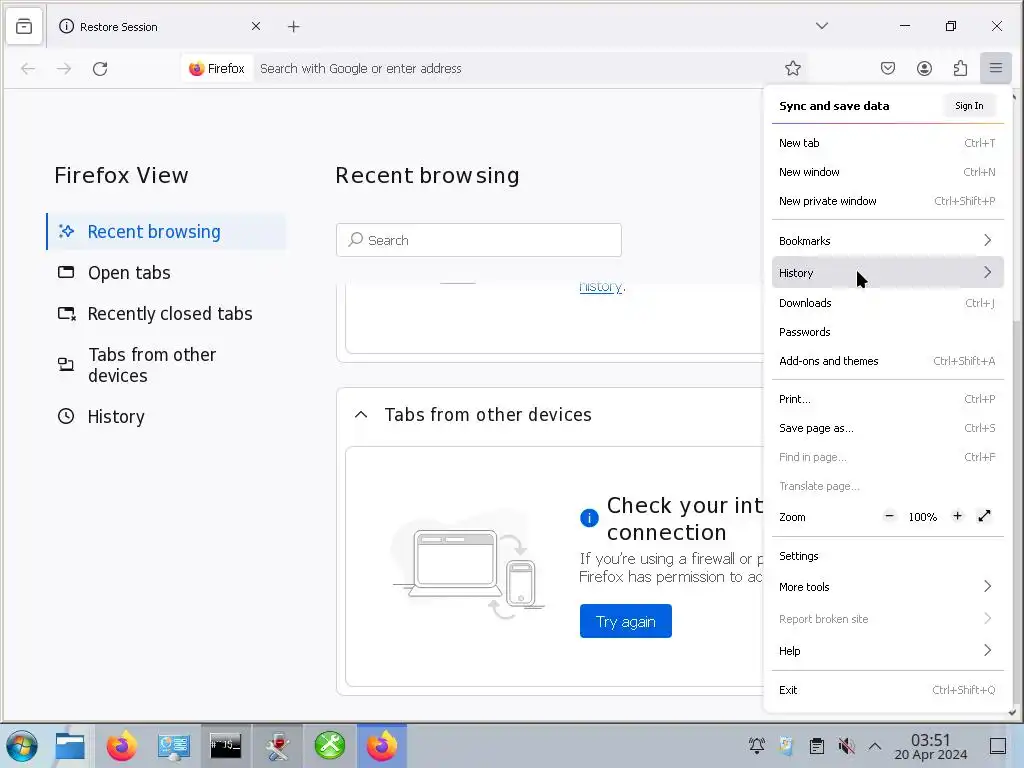Switch to active Firefox taskbar window
Image resolution: width=1024 pixels, height=768 pixels.
tap(382, 746)
